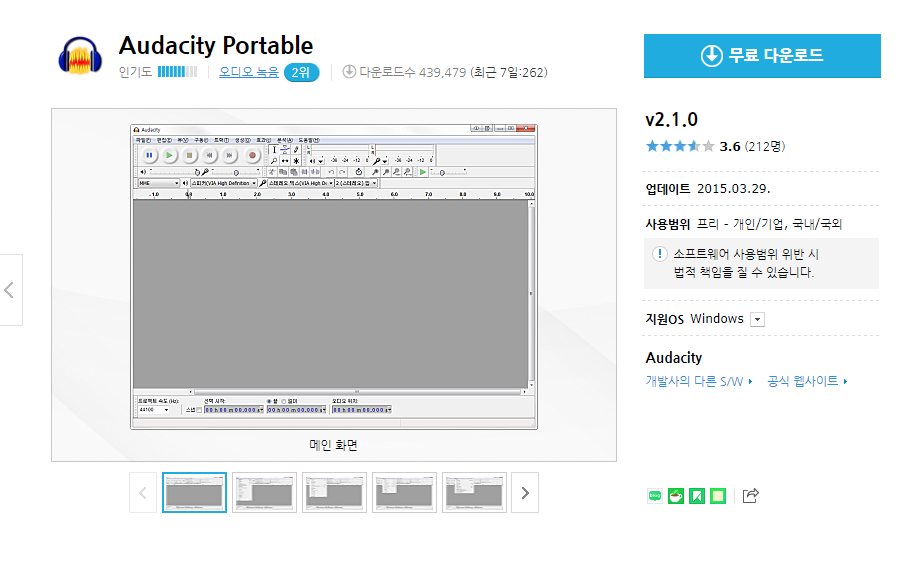Go to previous page with left-edge arrow
The image size is (909, 562).
[10, 290]
